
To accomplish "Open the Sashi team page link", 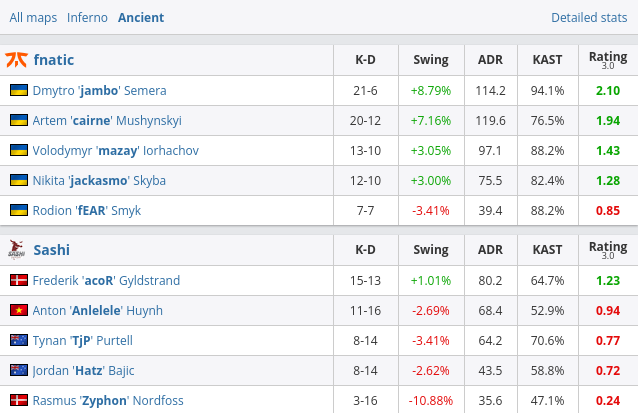I will click(x=52, y=250).
